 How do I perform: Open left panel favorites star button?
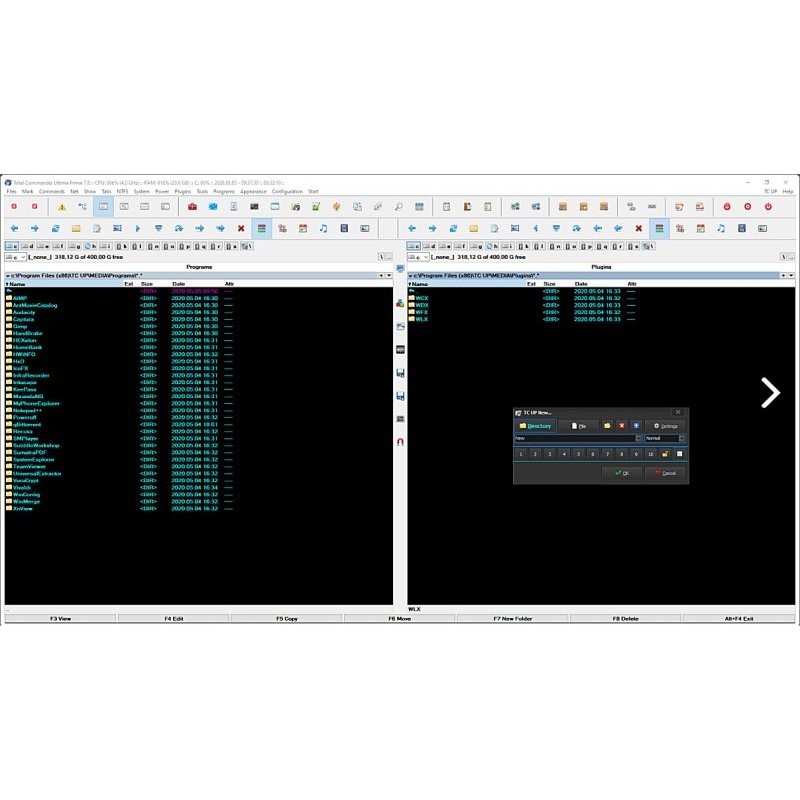pyautogui.click(x=381, y=276)
